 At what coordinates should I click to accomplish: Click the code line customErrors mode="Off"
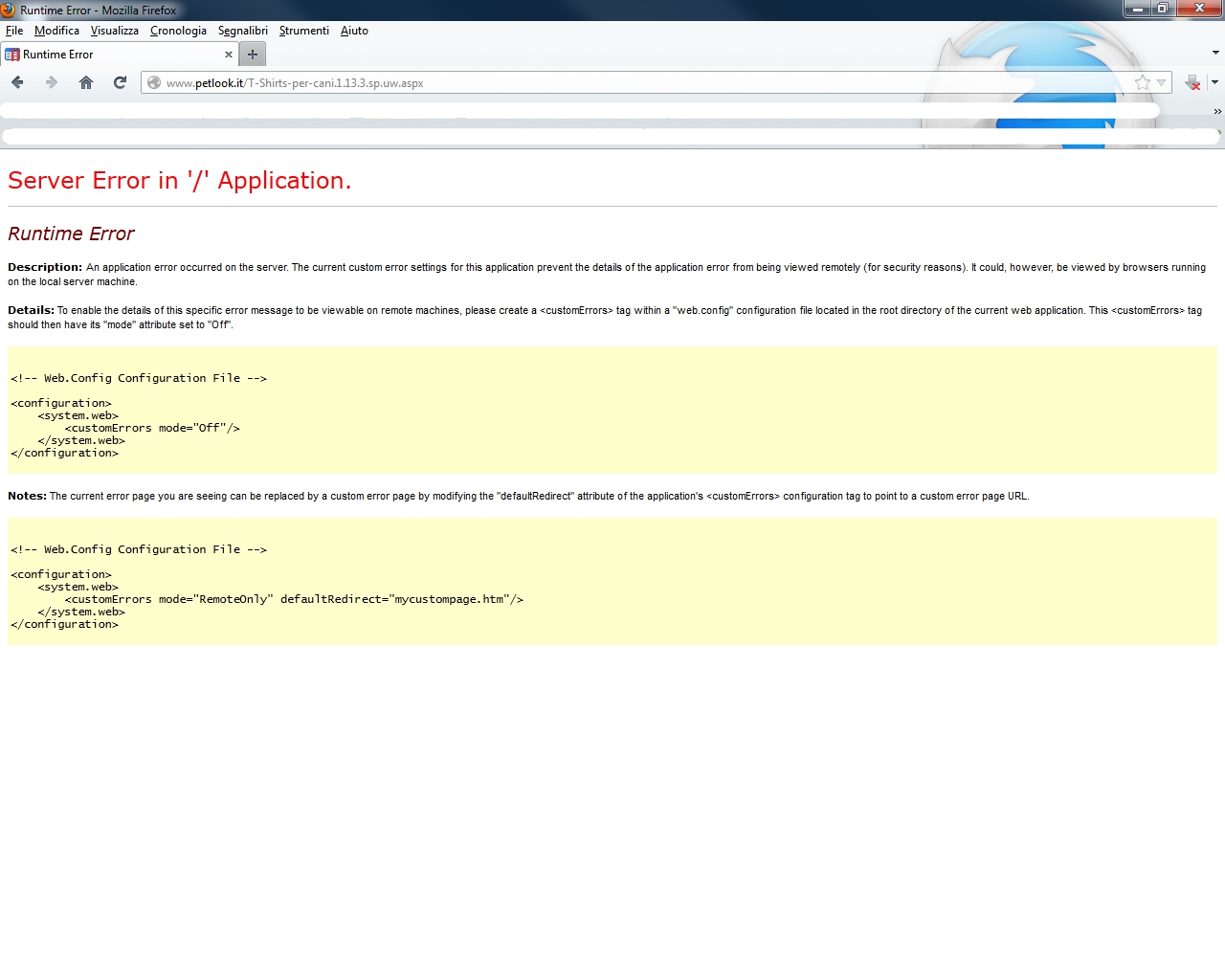[x=152, y=428]
